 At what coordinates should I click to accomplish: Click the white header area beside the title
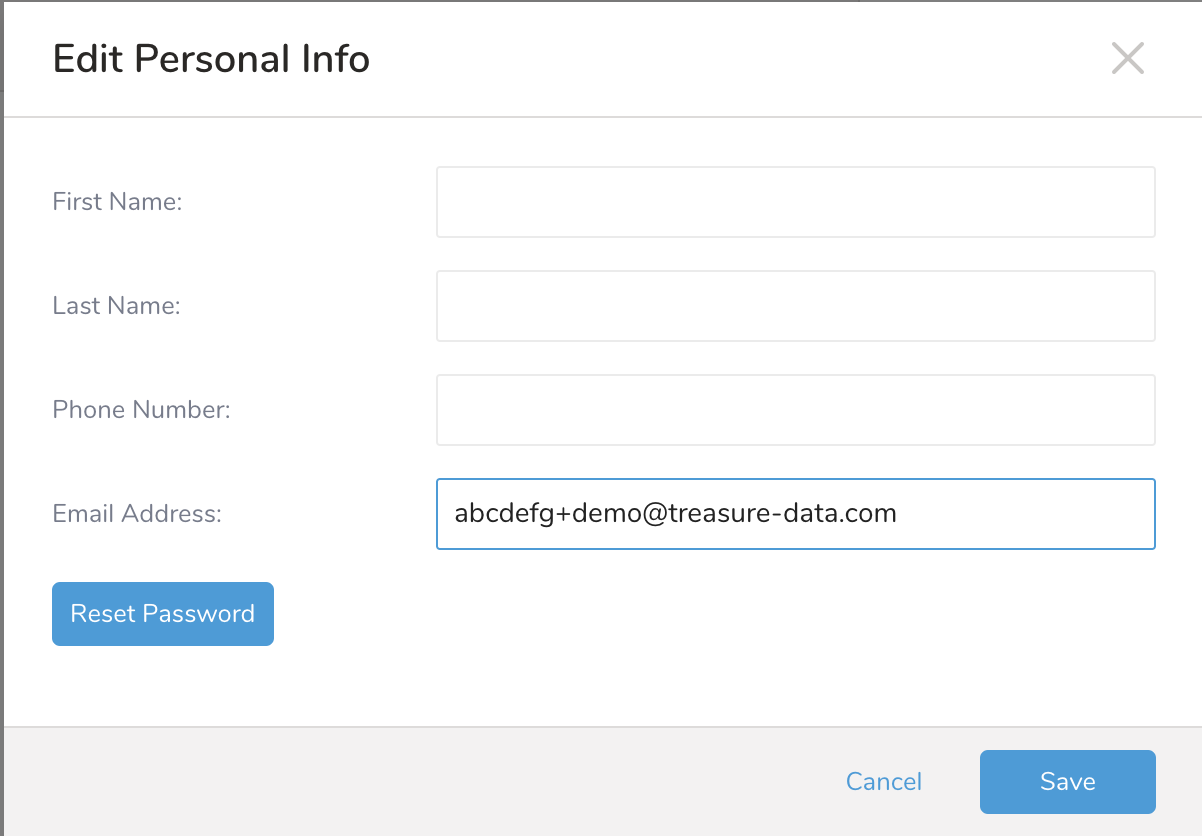[x=700, y=59]
